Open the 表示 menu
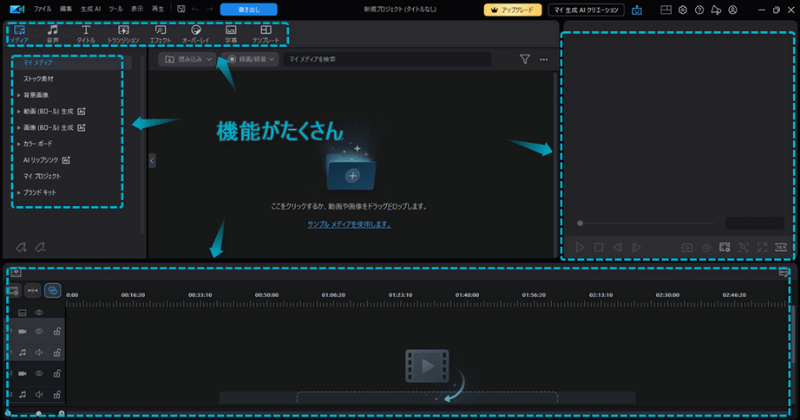Screen dimensions: 800x420 pos(137,9)
